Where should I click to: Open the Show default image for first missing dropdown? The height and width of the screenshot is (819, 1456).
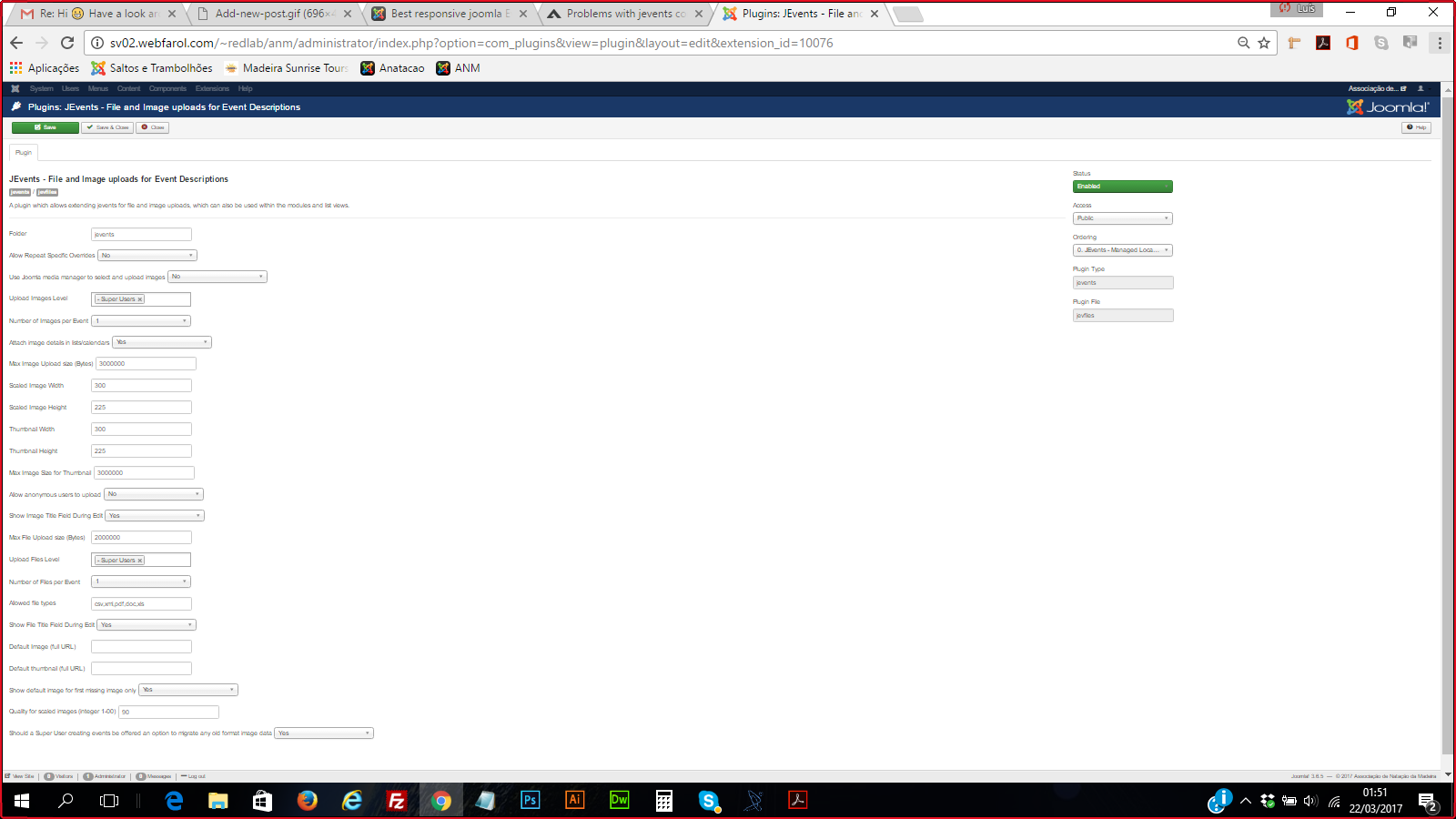point(188,690)
